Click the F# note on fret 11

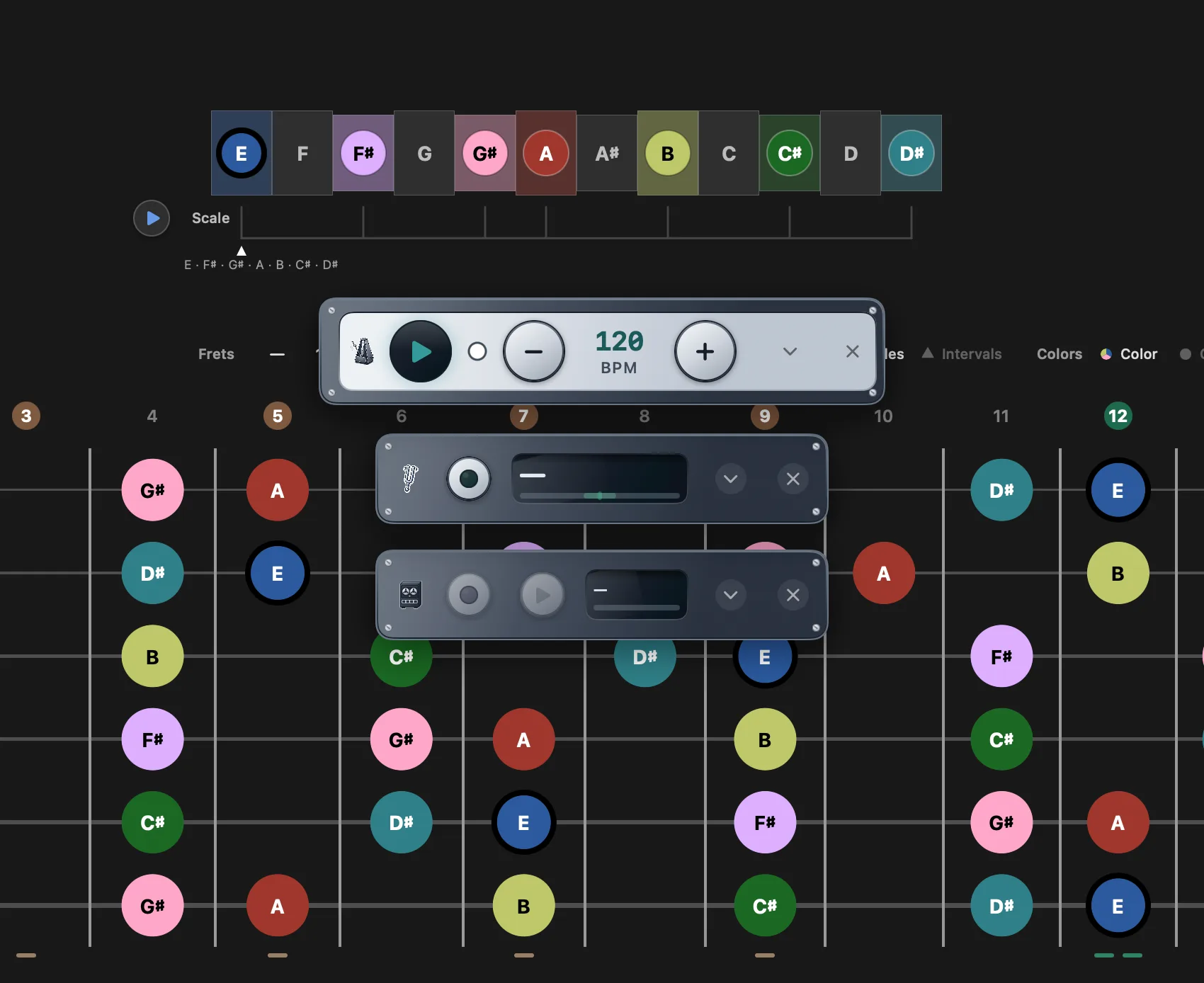1001,657
